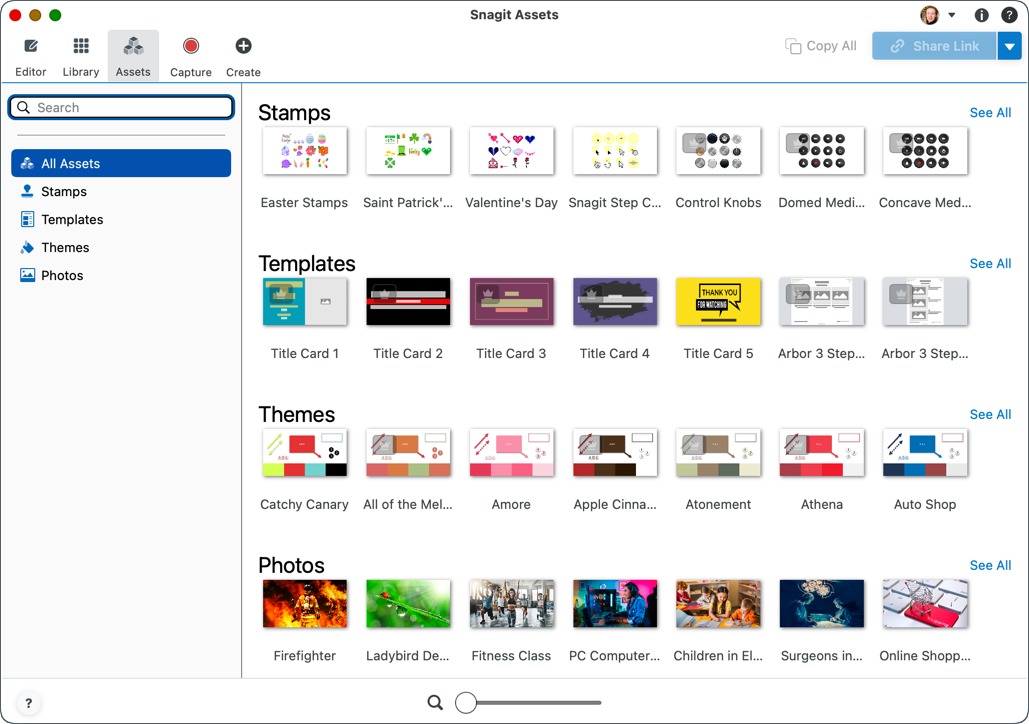Open the Children in El... photo
Image resolution: width=1029 pixels, height=724 pixels.
click(719, 604)
